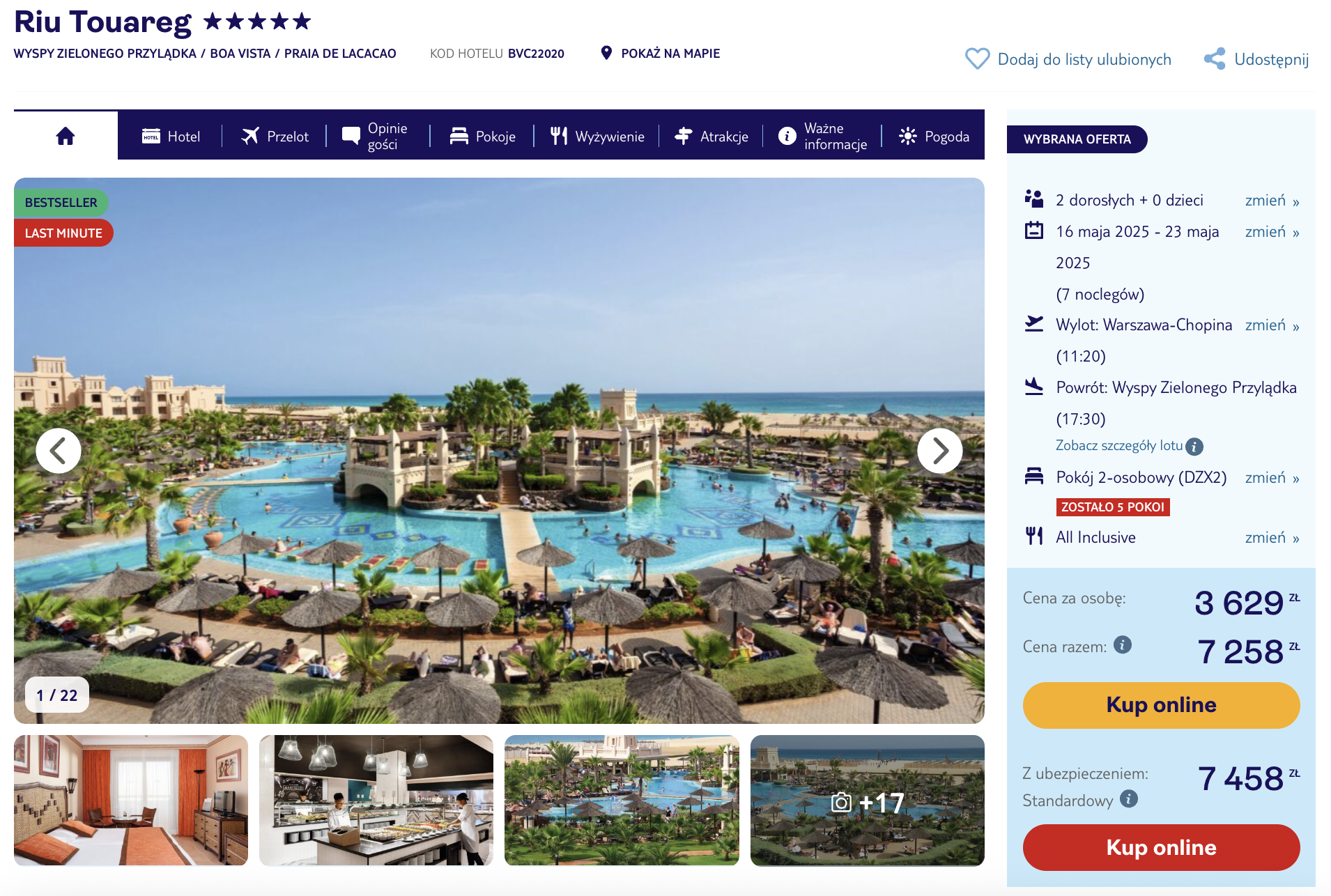
Task: Click red Kup online with insurance
Action: [x=1161, y=847]
